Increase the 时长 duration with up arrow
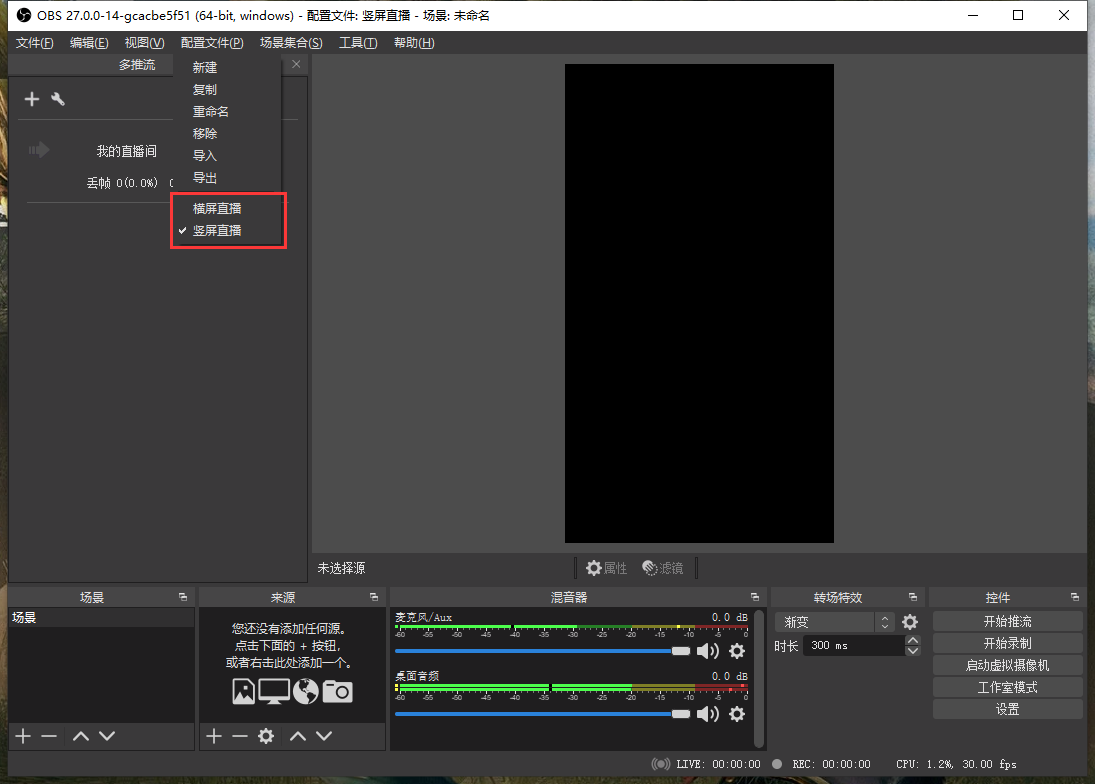This screenshot has height=784, width=1095. (912, 640)
